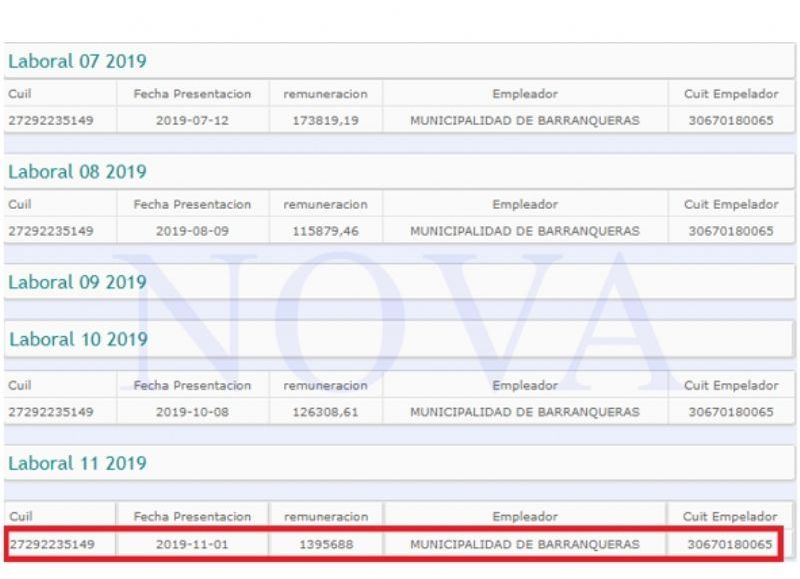Click MUNICIPALIDAD DE BARRANQUERAS in the 2019-11-01 row
Viewport: 800px width, 579px height.
(525, 544)
